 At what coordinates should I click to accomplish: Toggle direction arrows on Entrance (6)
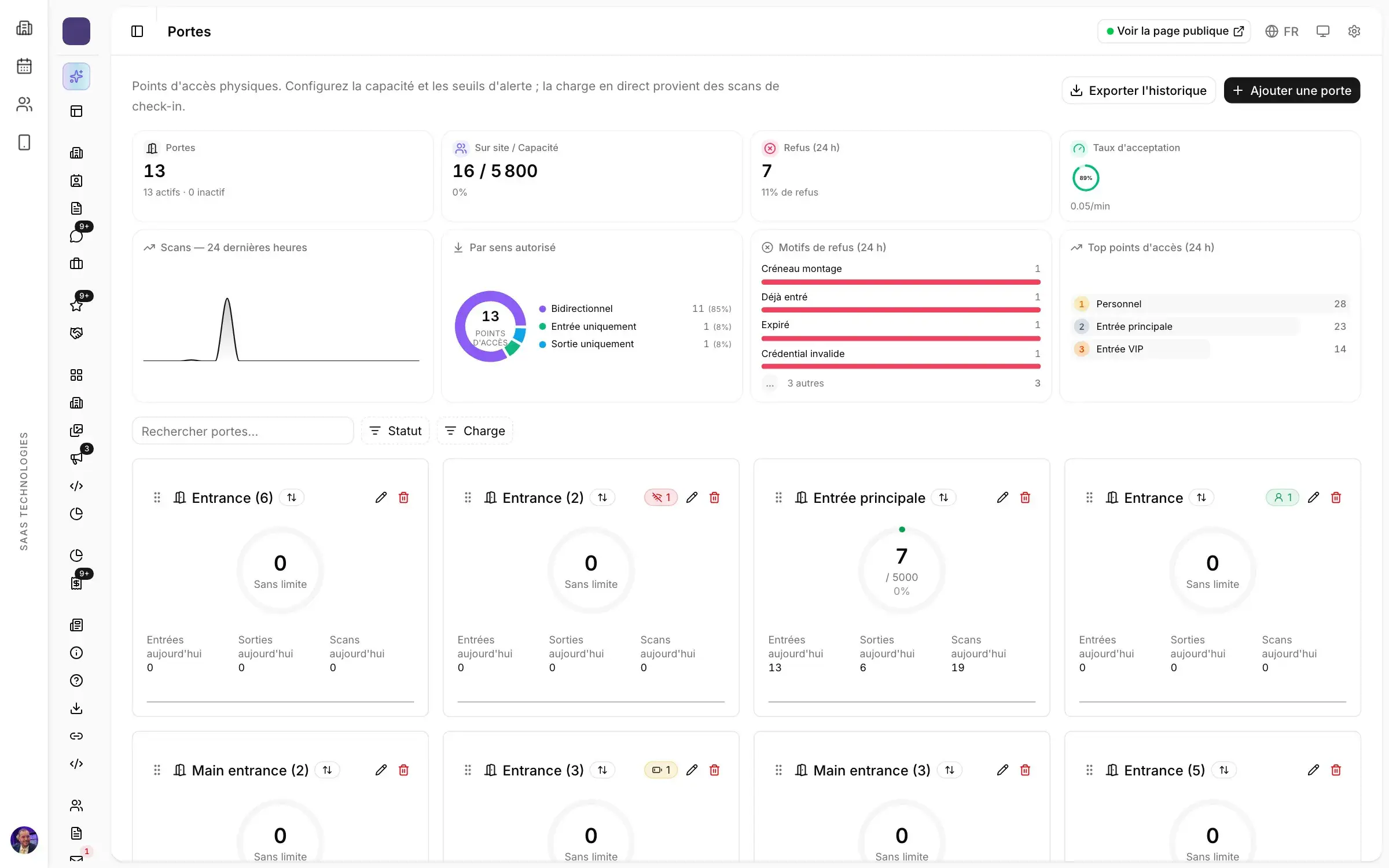292,498
